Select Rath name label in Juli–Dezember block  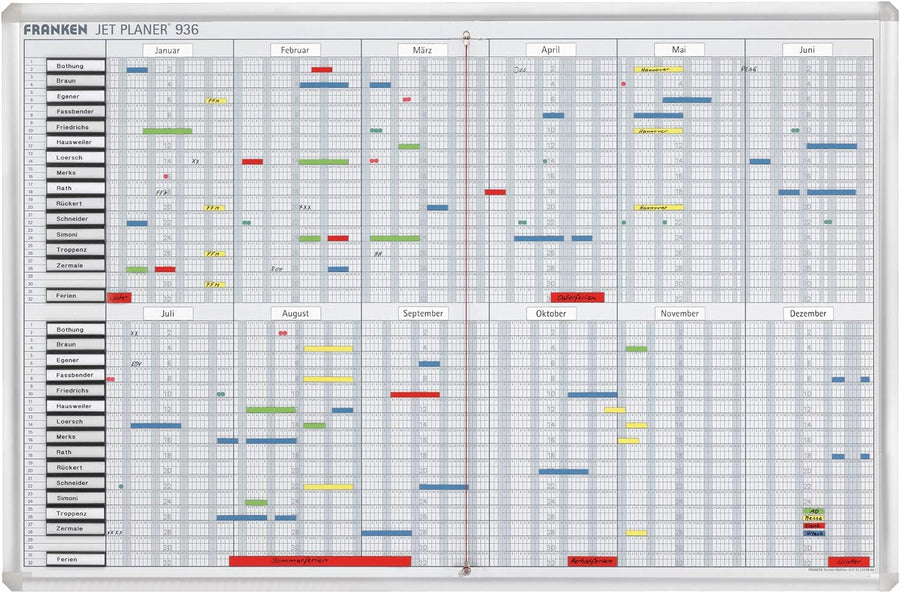76,452
